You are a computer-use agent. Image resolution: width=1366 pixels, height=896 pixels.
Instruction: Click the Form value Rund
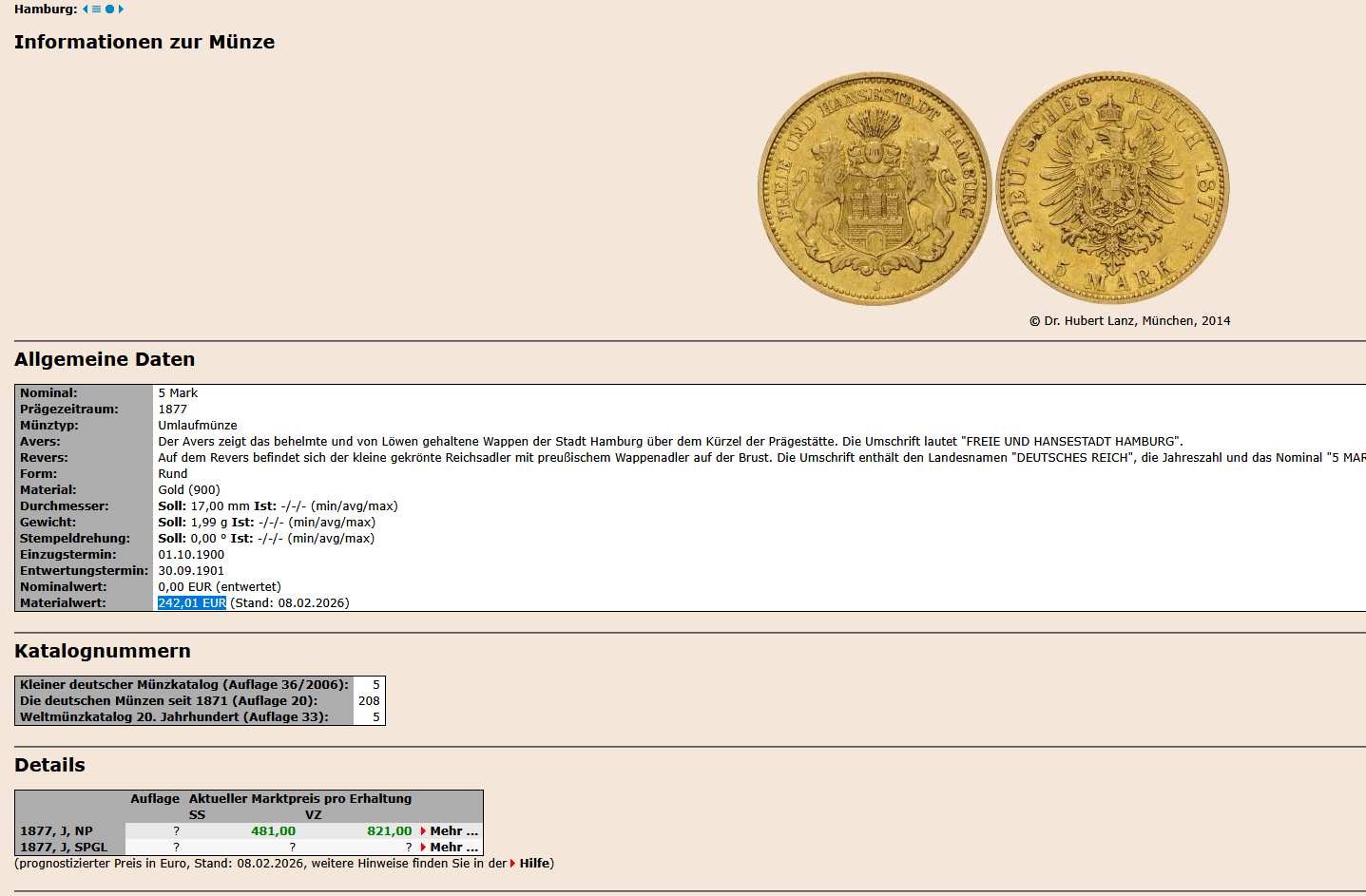pyautogui.click(x=173, y=474)
